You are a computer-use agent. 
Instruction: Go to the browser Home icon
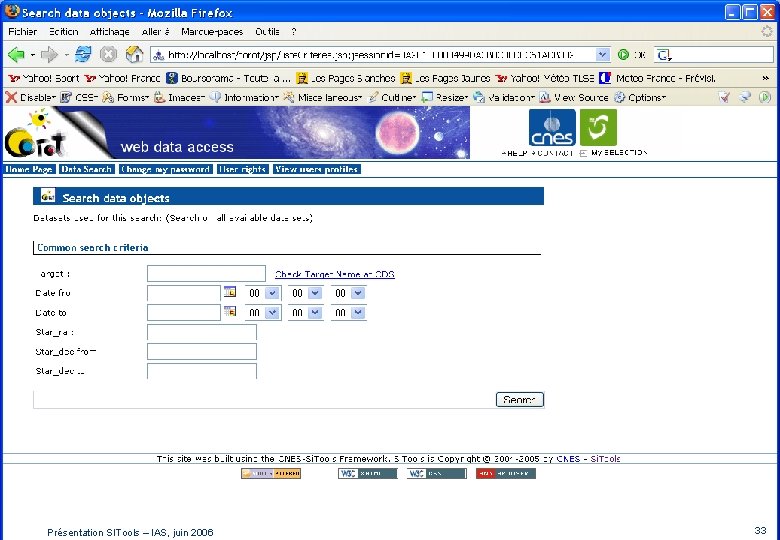[x=134, y=54]
